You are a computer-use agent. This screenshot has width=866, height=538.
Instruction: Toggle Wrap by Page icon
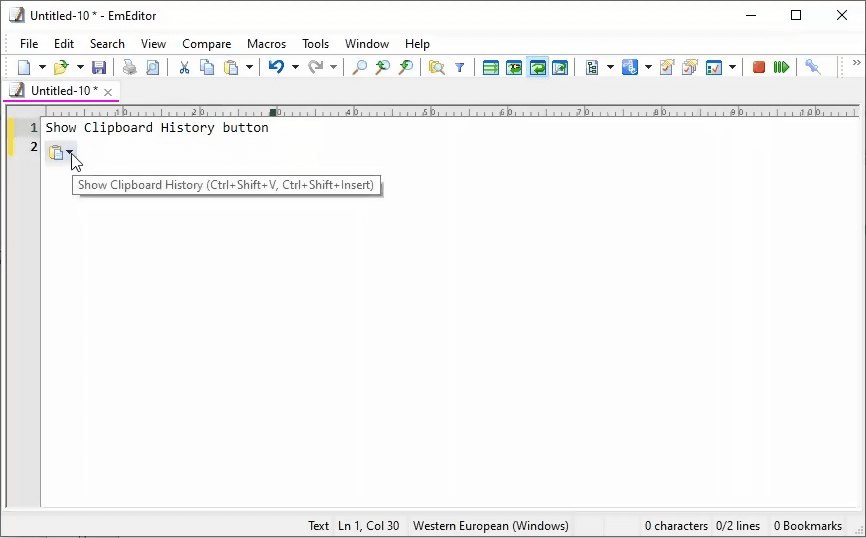pos(560,67)
